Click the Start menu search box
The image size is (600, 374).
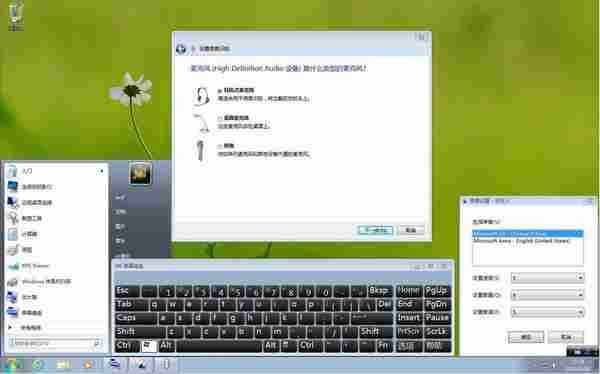click(x=55, y=343)
